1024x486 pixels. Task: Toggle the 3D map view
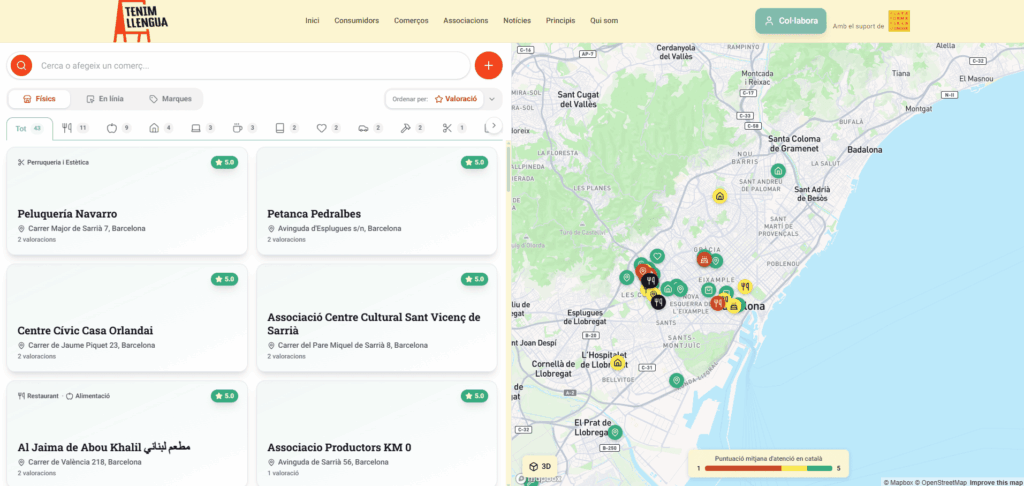click(x=540, y=466)
